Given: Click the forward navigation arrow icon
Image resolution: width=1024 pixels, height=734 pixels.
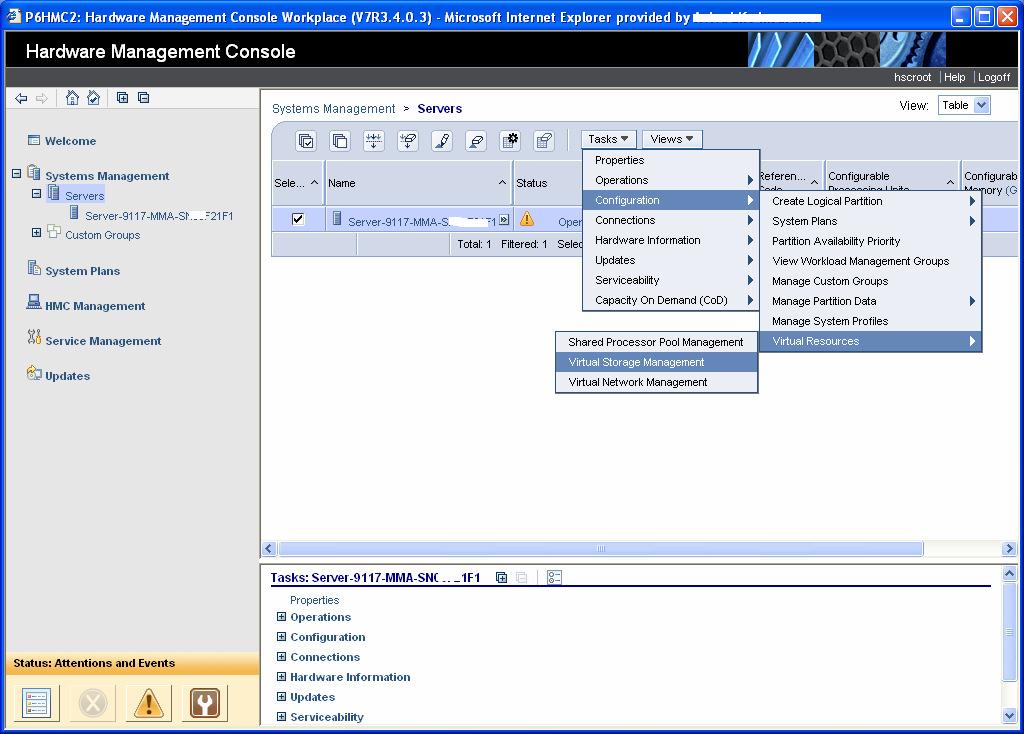Looking at the screenshot, I should click(42, 98).
